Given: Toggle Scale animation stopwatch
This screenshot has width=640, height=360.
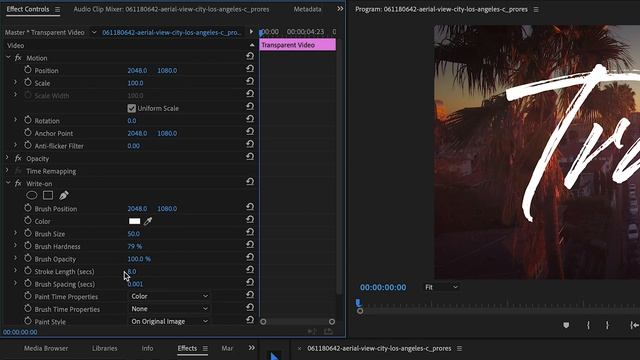Looking at the screenshot, I should (28, 82).
